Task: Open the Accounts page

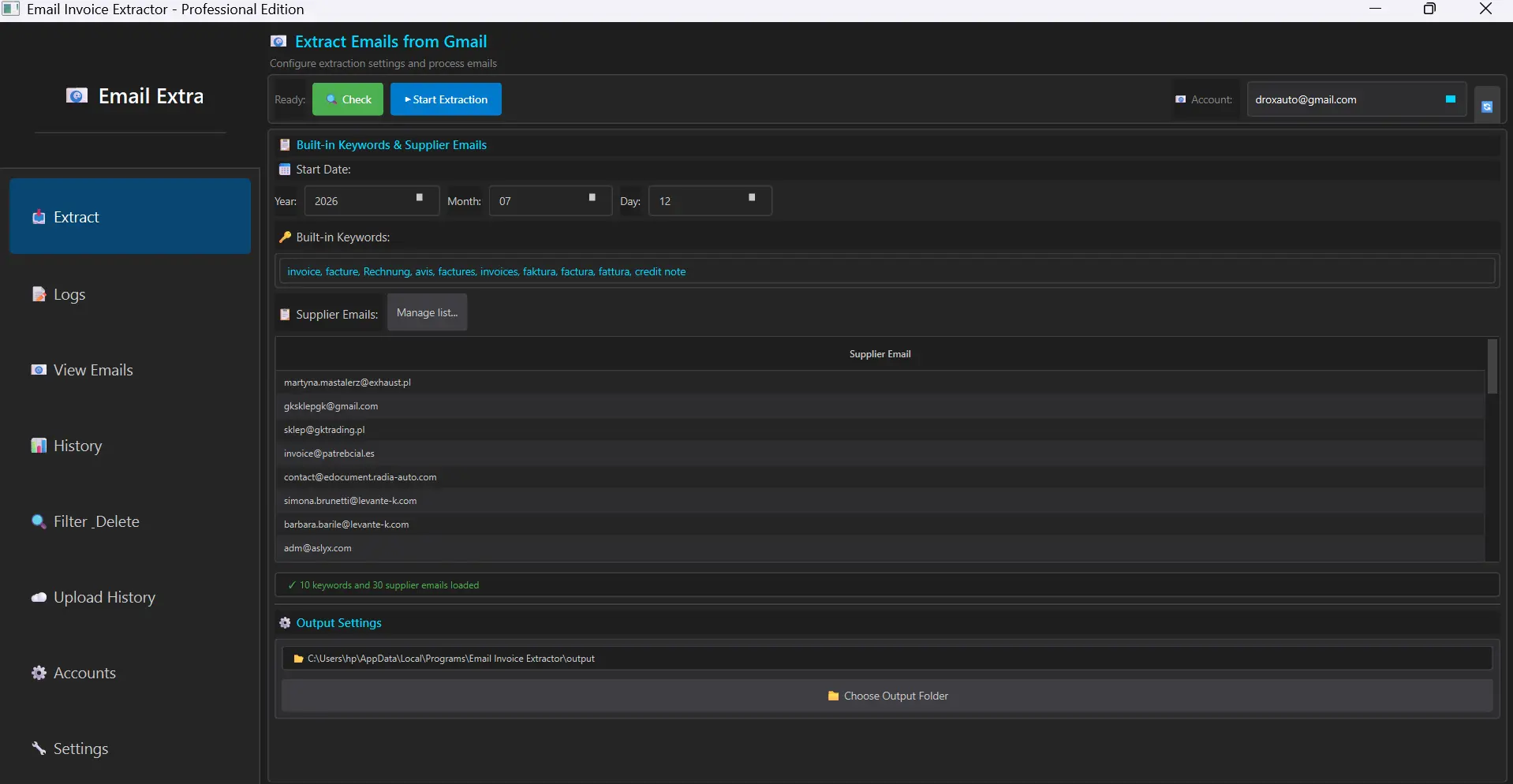Action: (130, 673)
